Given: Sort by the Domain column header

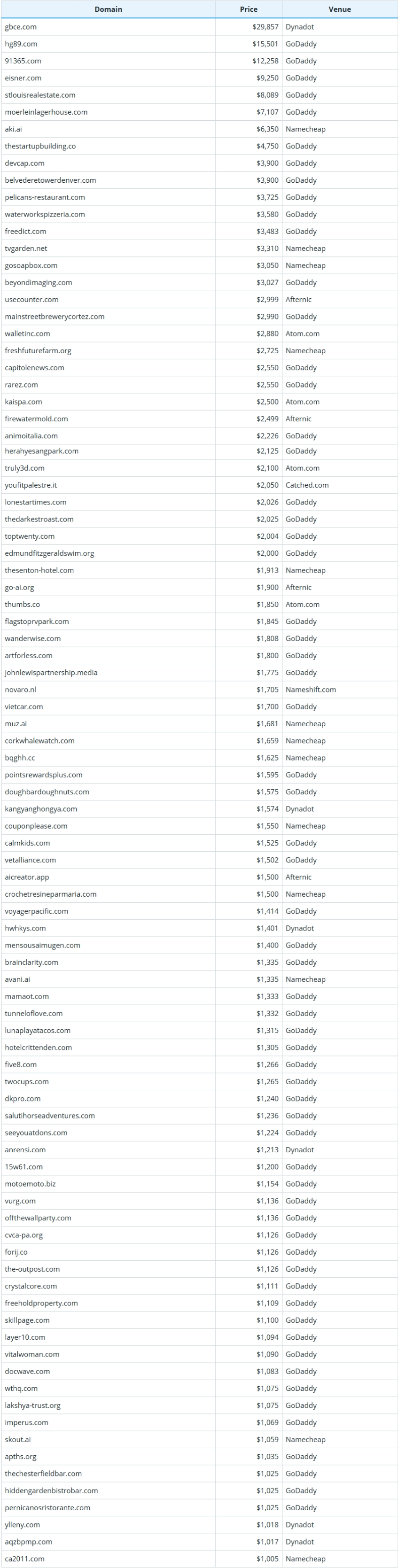Looking at the screenshot, I should [108, 9].
